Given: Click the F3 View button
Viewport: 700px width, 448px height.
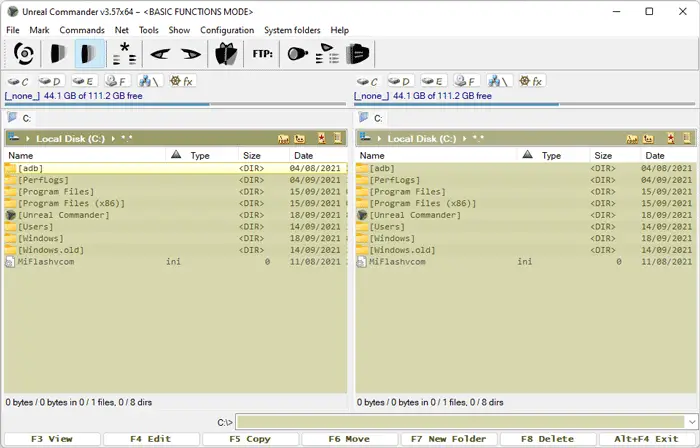Looking at the screenshot, I should (52, 439).
